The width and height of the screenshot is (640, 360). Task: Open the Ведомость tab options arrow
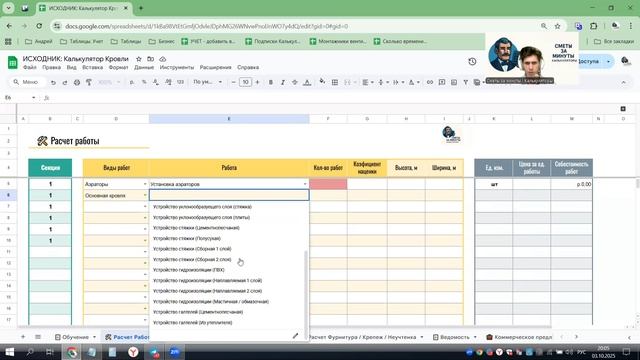tap(475, 337)
